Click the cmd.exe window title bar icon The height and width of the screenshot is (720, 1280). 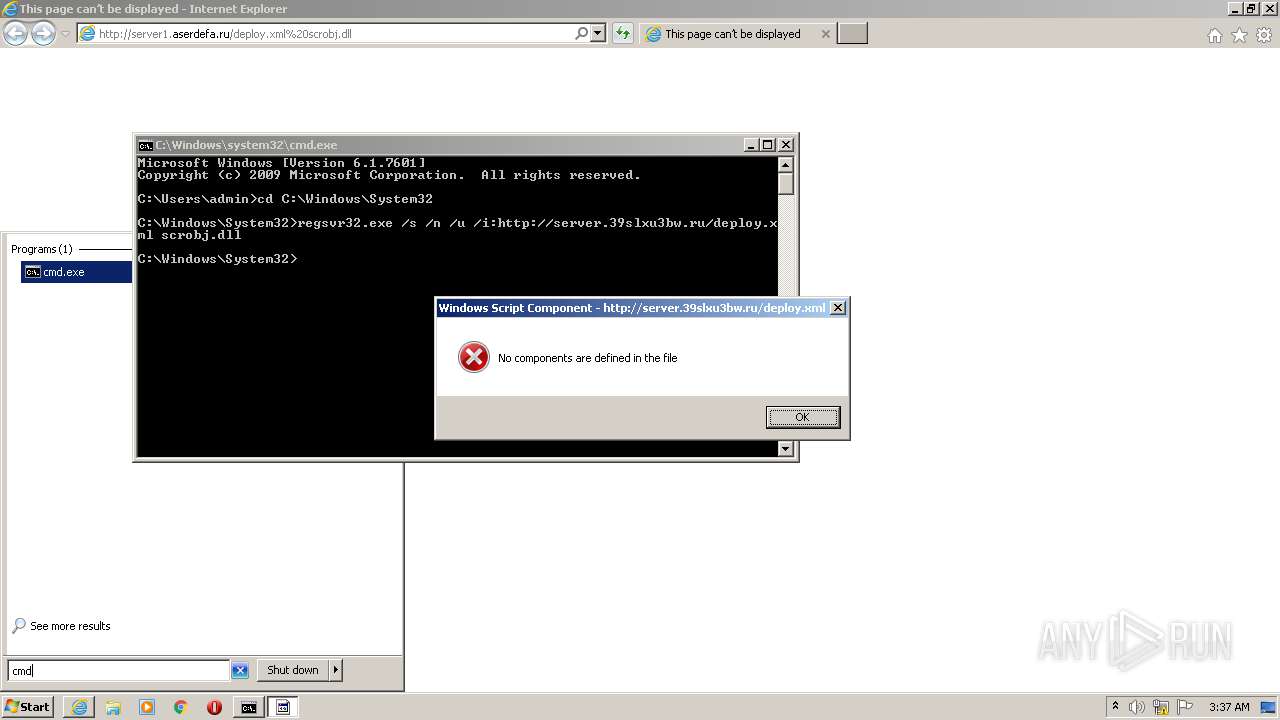[x=145, y=145]
